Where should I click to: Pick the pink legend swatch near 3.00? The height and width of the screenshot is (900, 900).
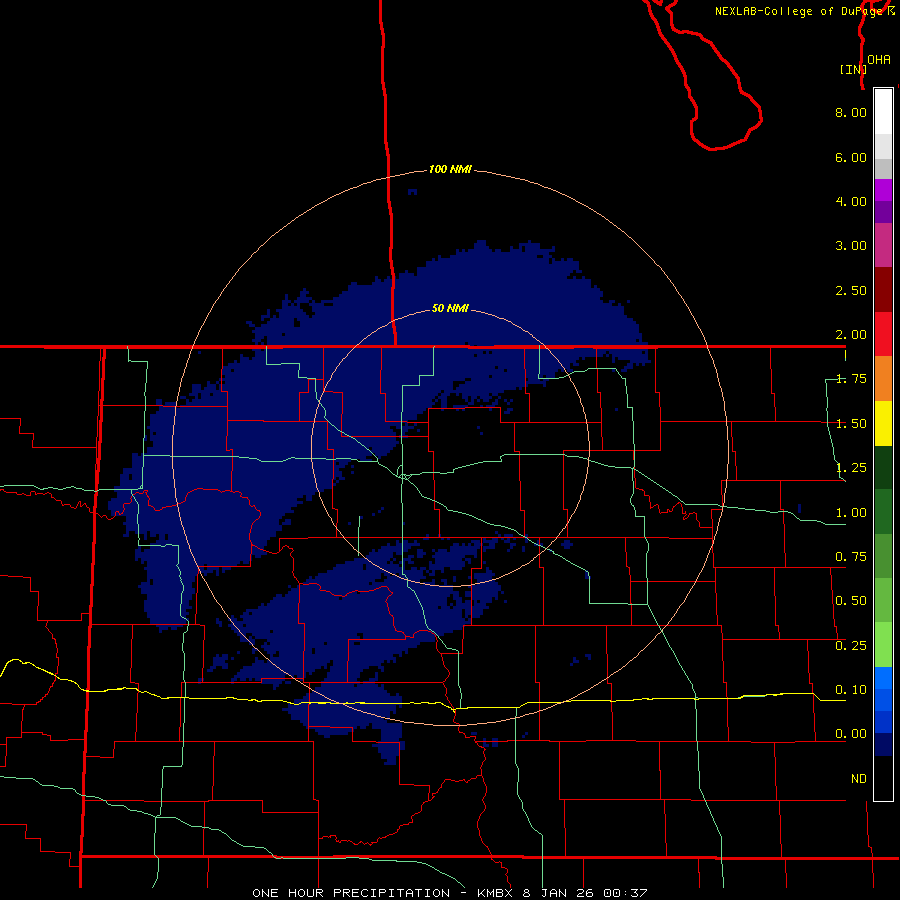tap(883, 245)
